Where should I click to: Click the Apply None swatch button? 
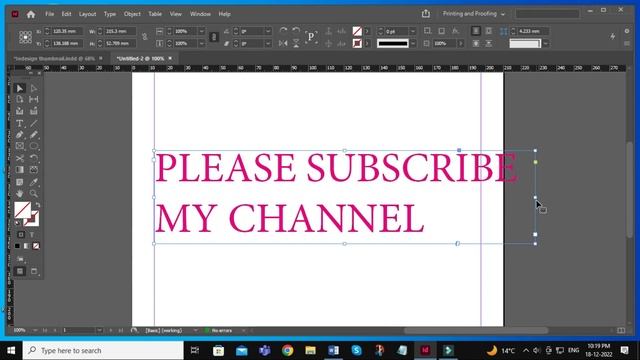pos(36,246)
